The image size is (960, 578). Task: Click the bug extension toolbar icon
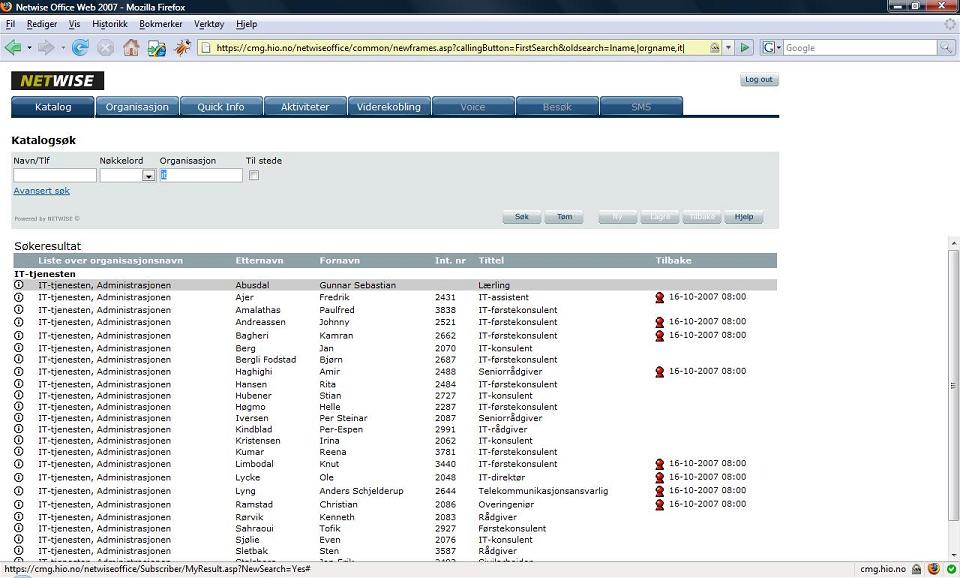pos(182,47)
